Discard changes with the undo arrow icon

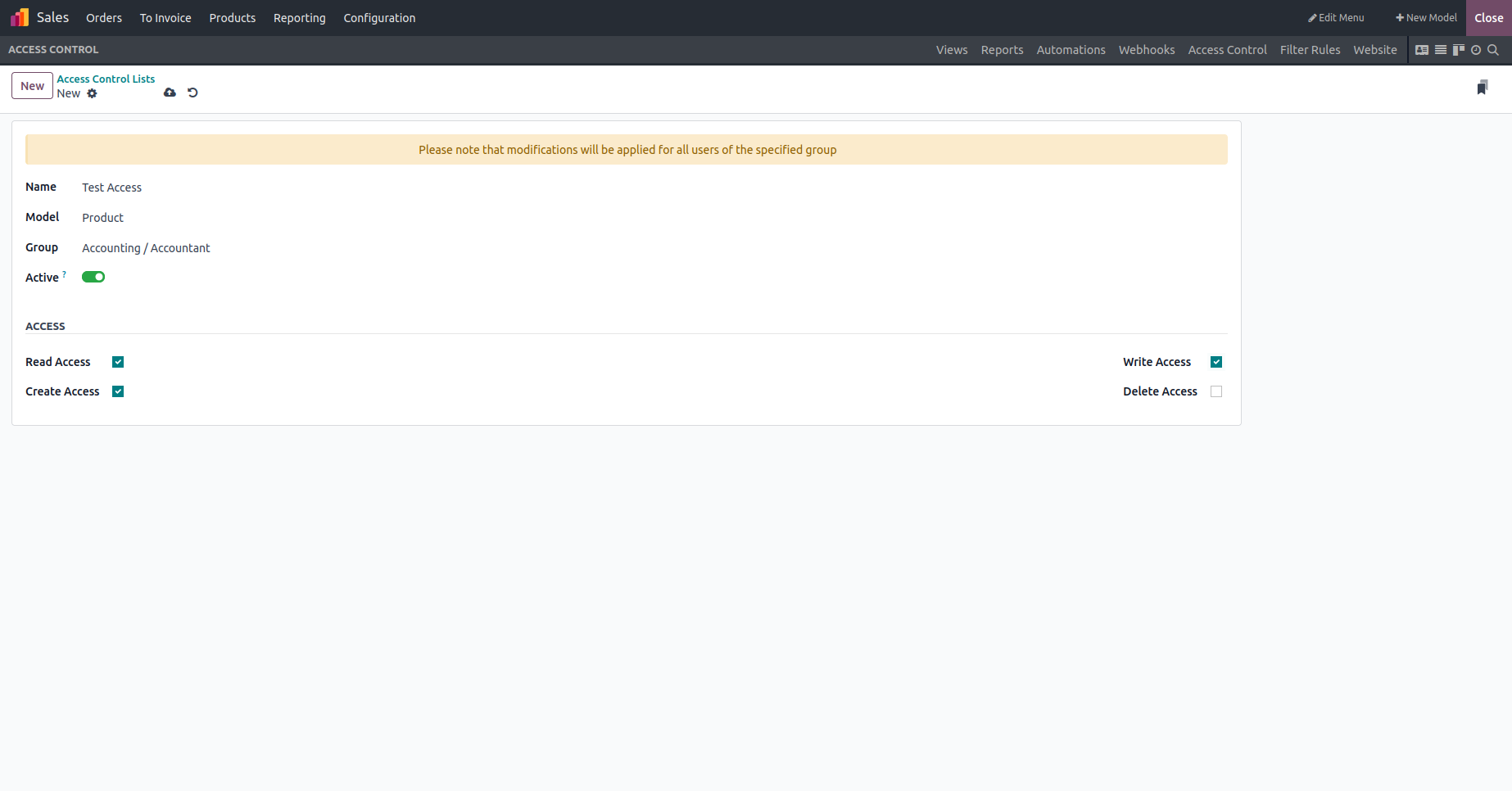[192, 93]
